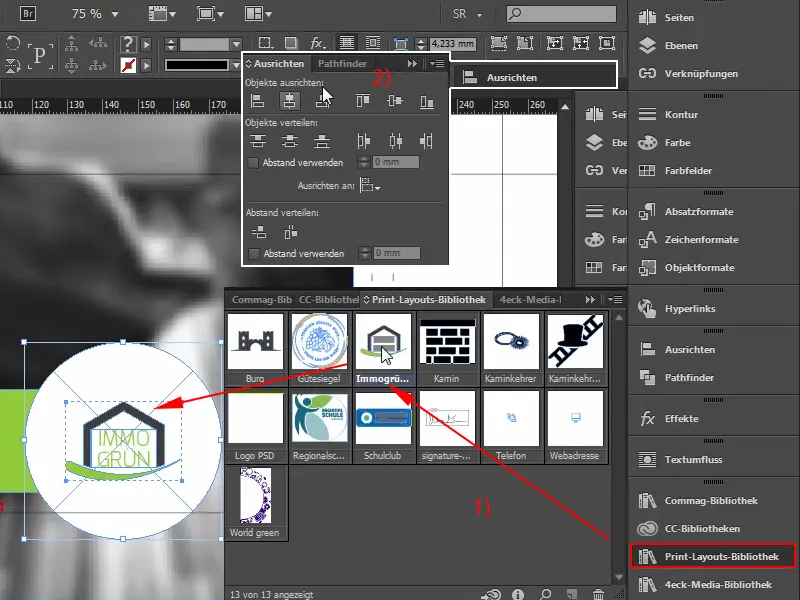Open the Print-Layouts-Bibliothek panel

[713, 557]
